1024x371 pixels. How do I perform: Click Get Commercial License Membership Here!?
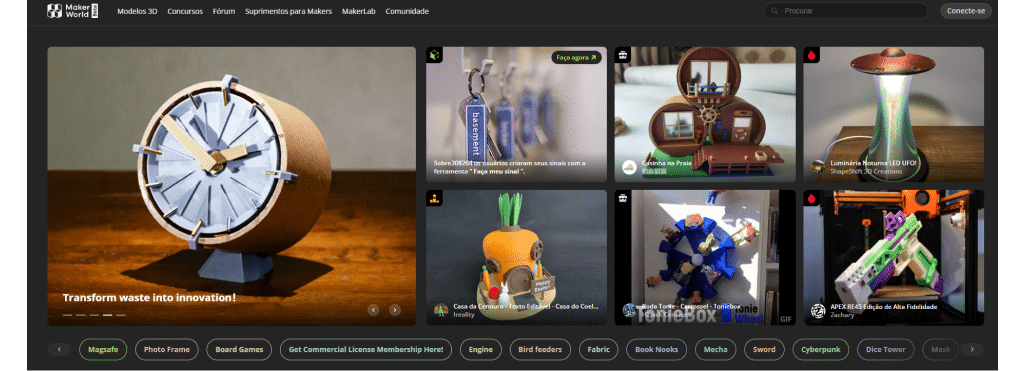tap(366, 349)
